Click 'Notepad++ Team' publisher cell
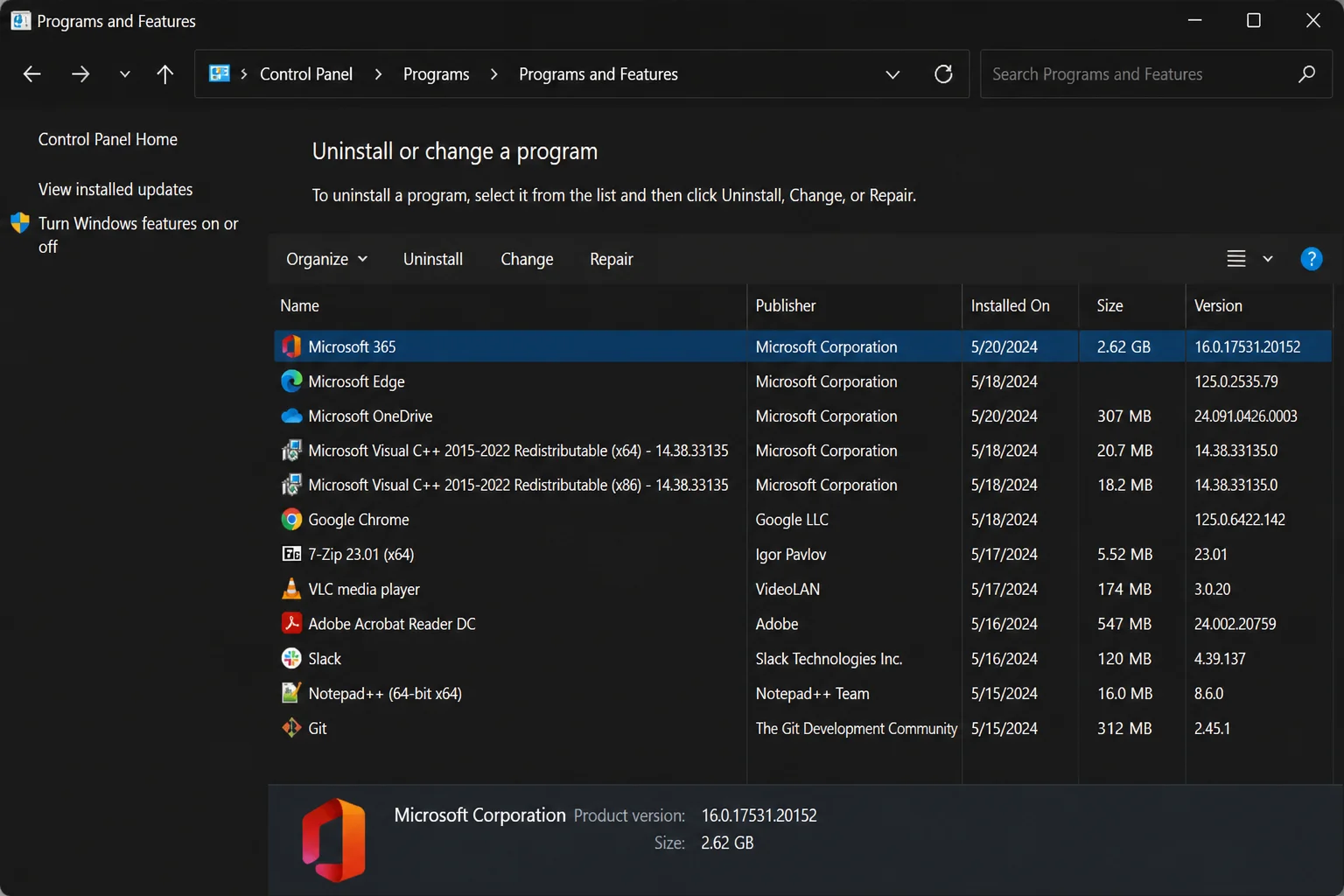Screen dimensions: 1344x896 (x=813, y=693)
